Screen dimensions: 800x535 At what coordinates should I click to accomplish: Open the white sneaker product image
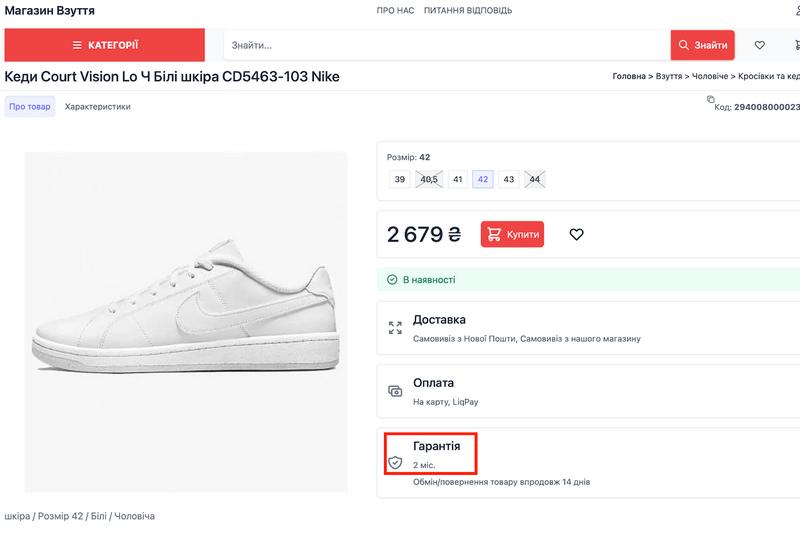(x=186, y=321)
